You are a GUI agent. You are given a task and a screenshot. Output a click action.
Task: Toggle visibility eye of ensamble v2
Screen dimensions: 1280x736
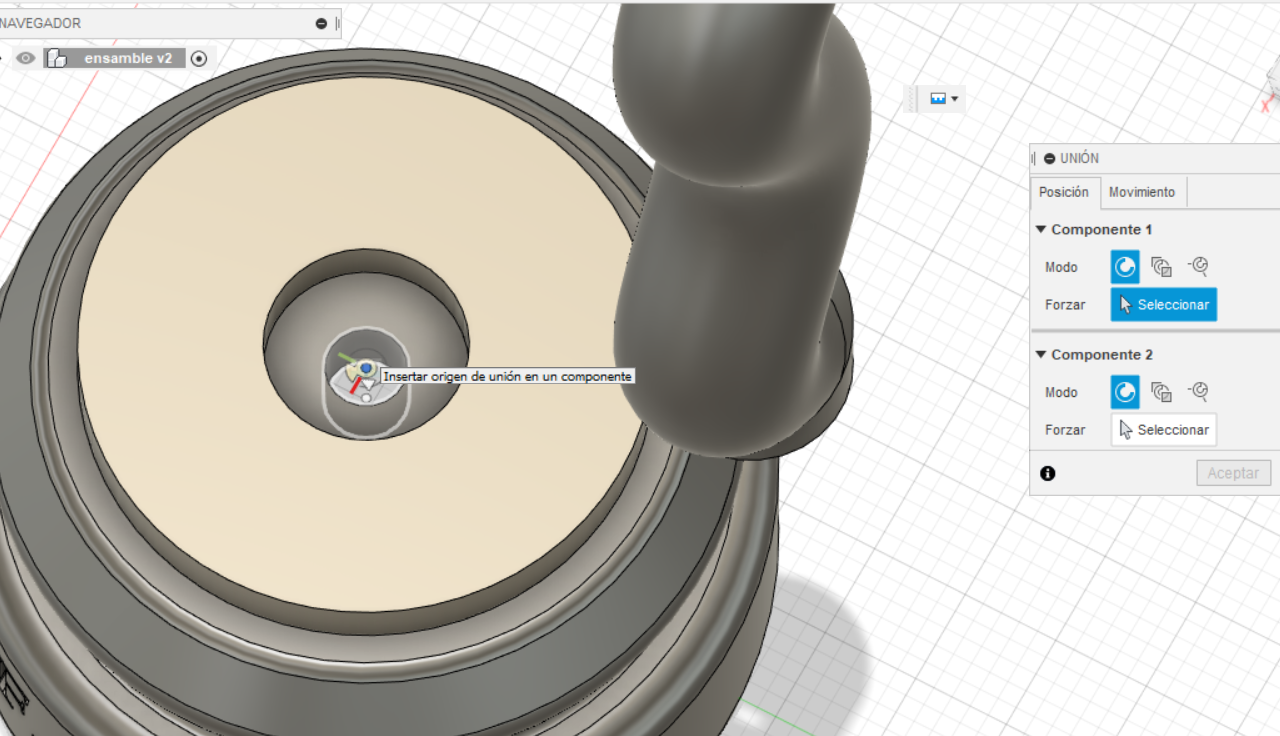coord(26,58)
